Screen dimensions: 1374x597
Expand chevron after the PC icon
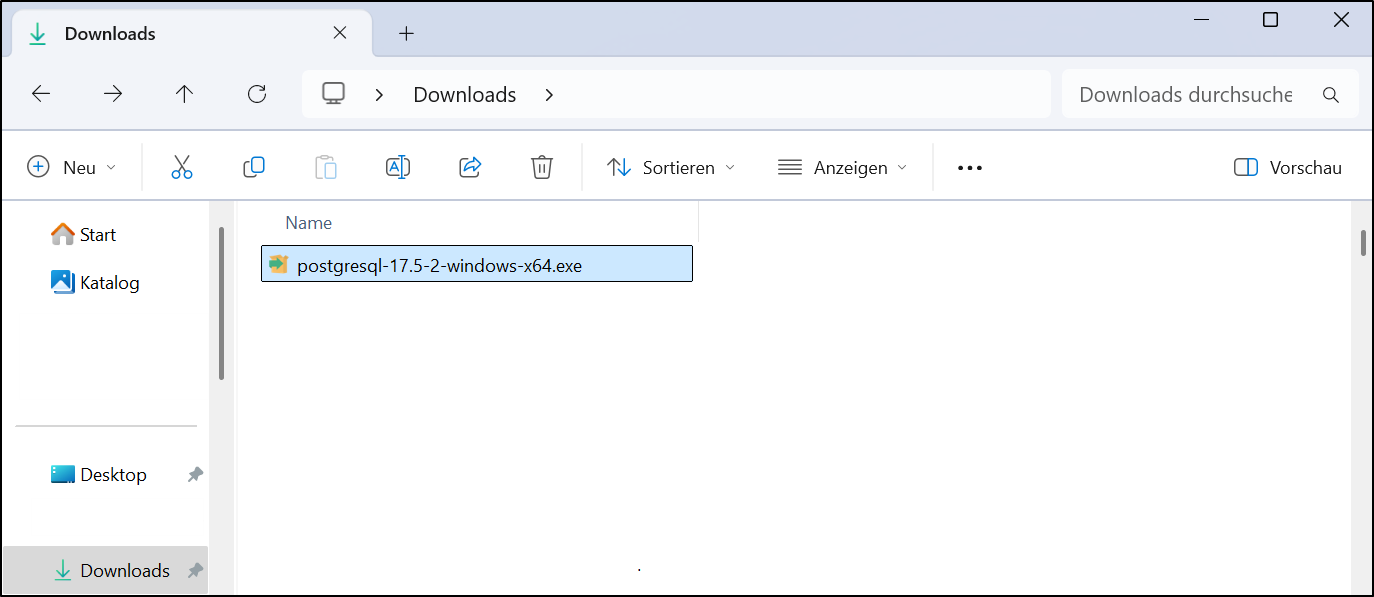coord(379,95)
